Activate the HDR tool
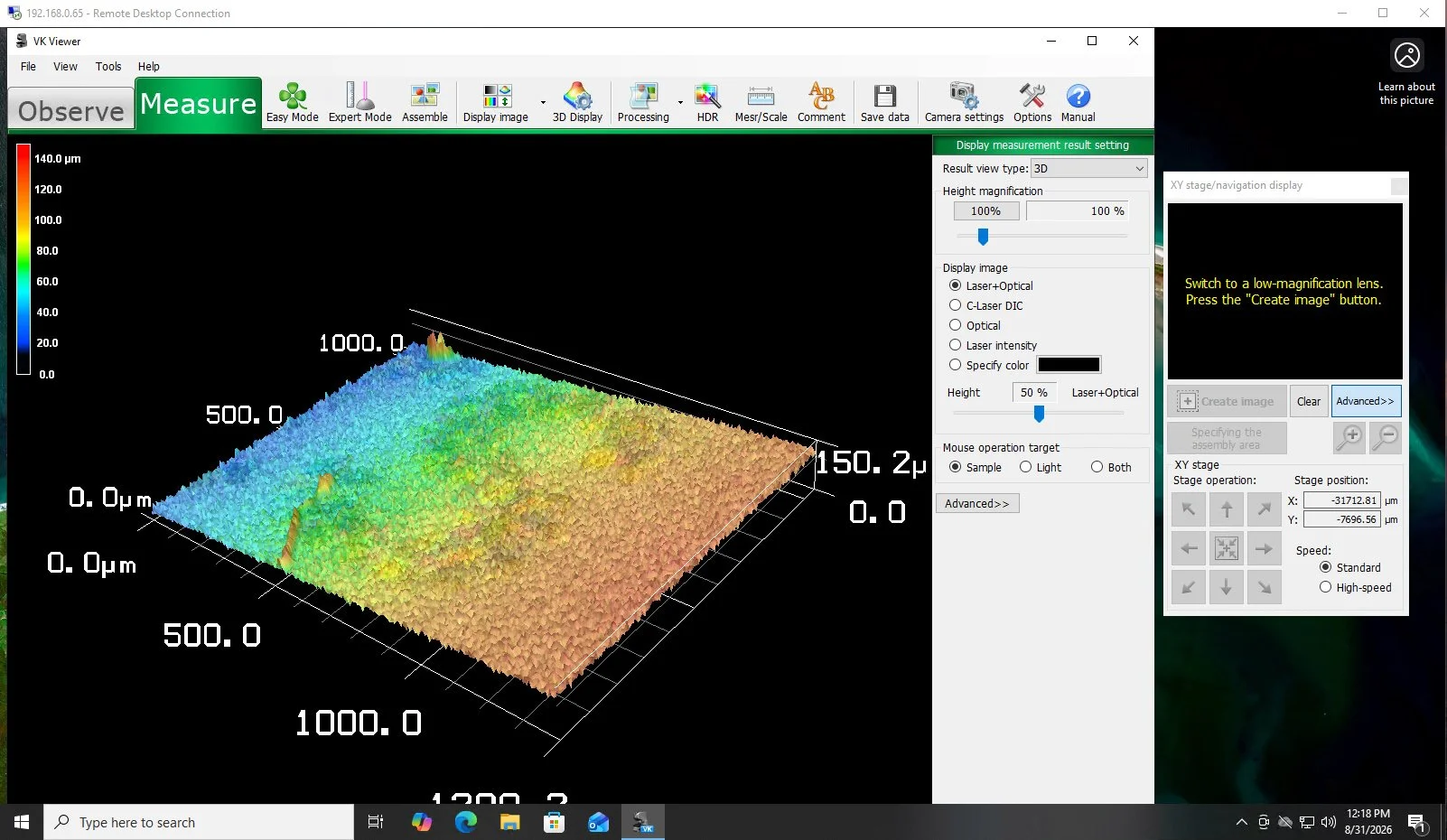 (x=707, y=103)
